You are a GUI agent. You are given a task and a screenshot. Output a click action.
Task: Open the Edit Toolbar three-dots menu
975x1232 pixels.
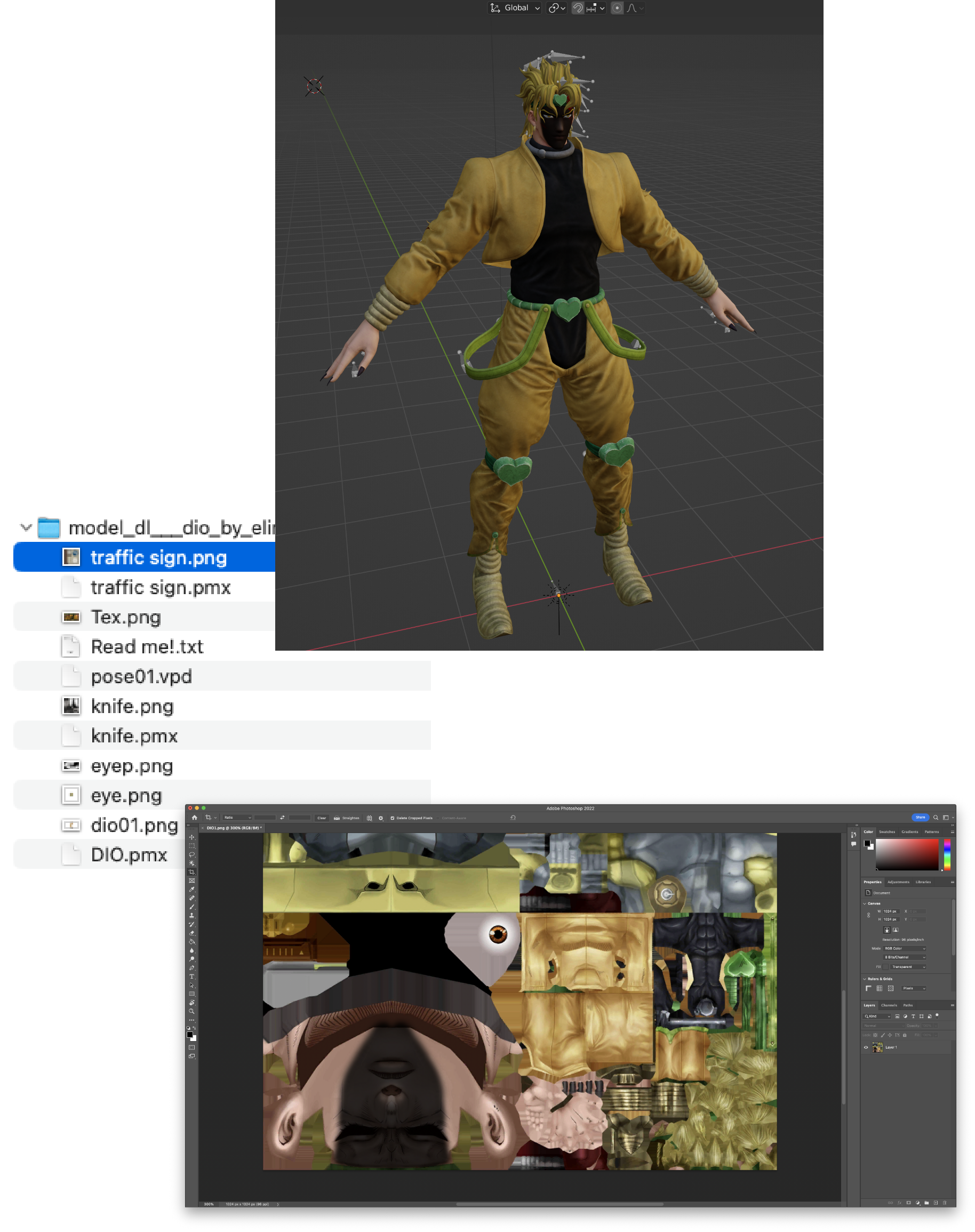click(x=193, y=1020)
